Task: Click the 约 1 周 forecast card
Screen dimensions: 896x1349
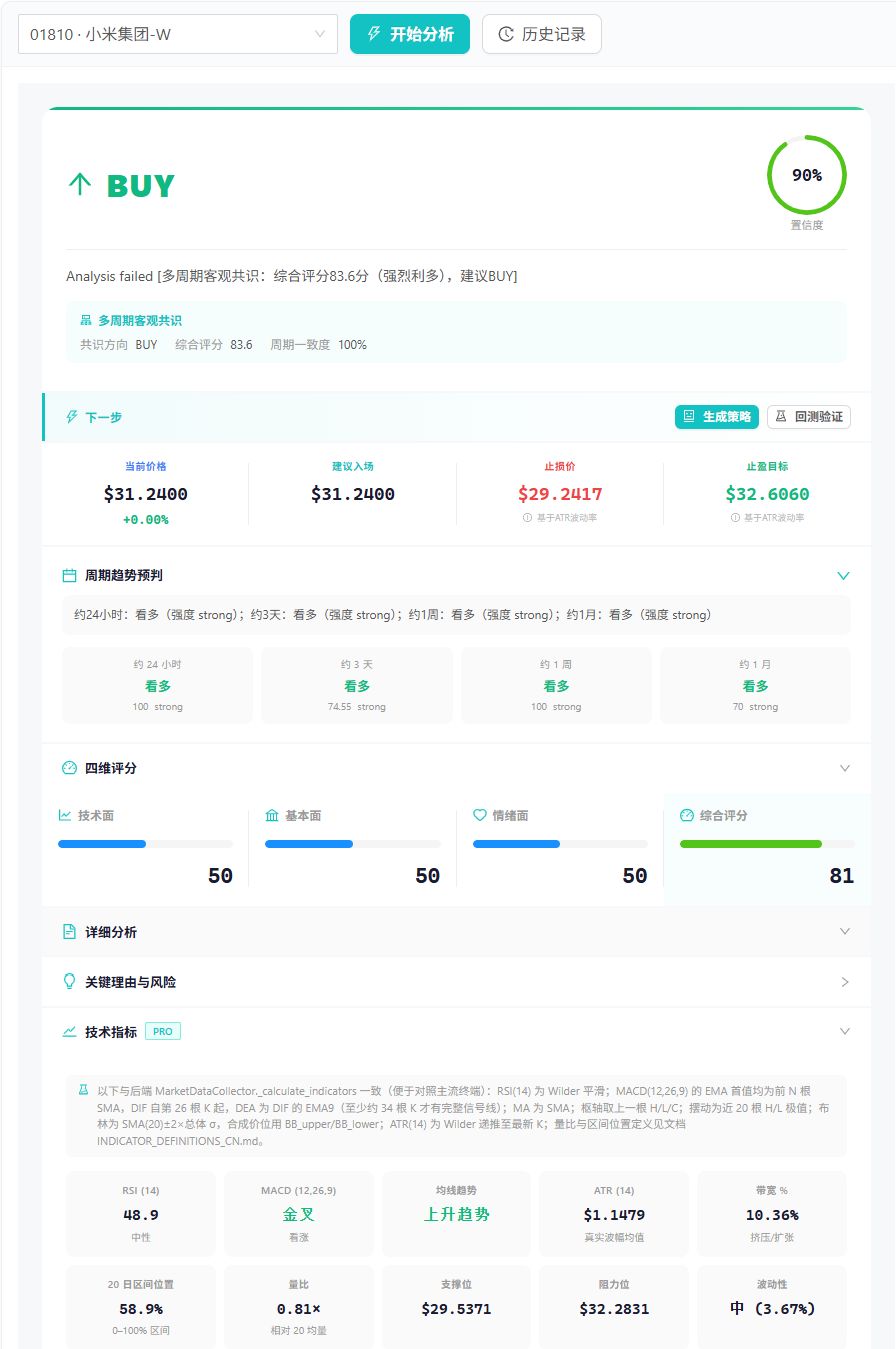Action: (556, 685)
